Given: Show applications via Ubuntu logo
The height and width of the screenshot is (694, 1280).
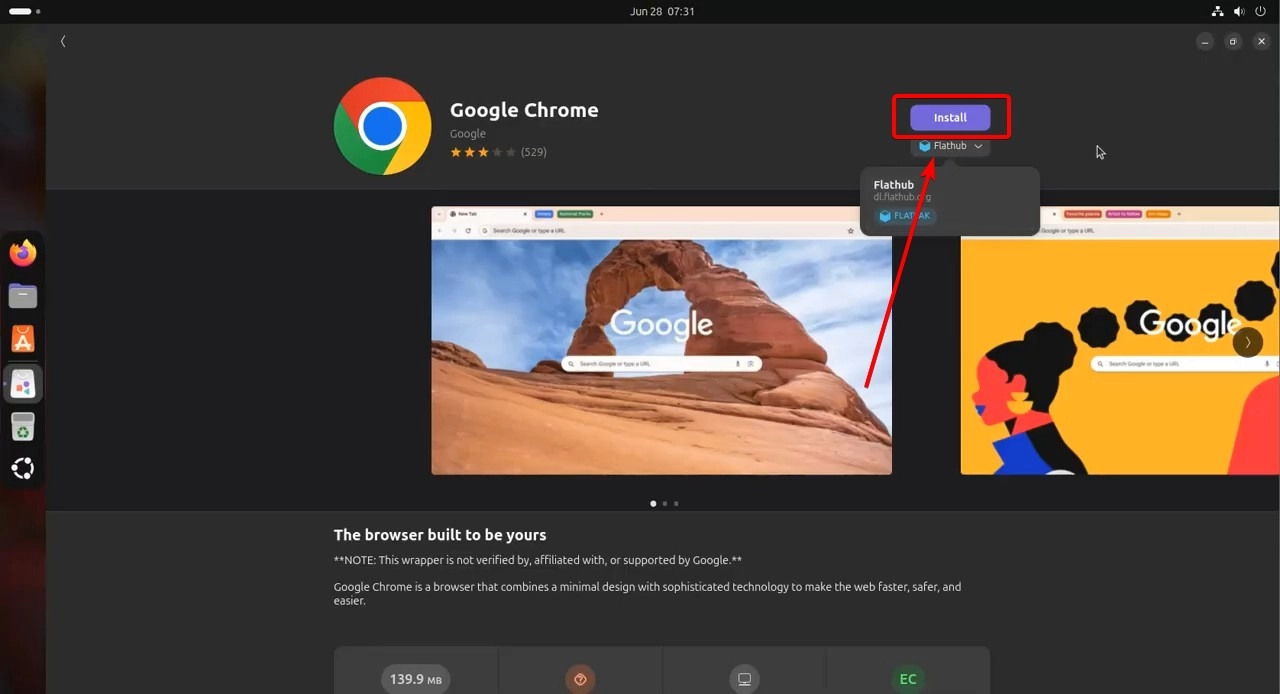Looking at the screenshot, I should [x=23, y=468].
